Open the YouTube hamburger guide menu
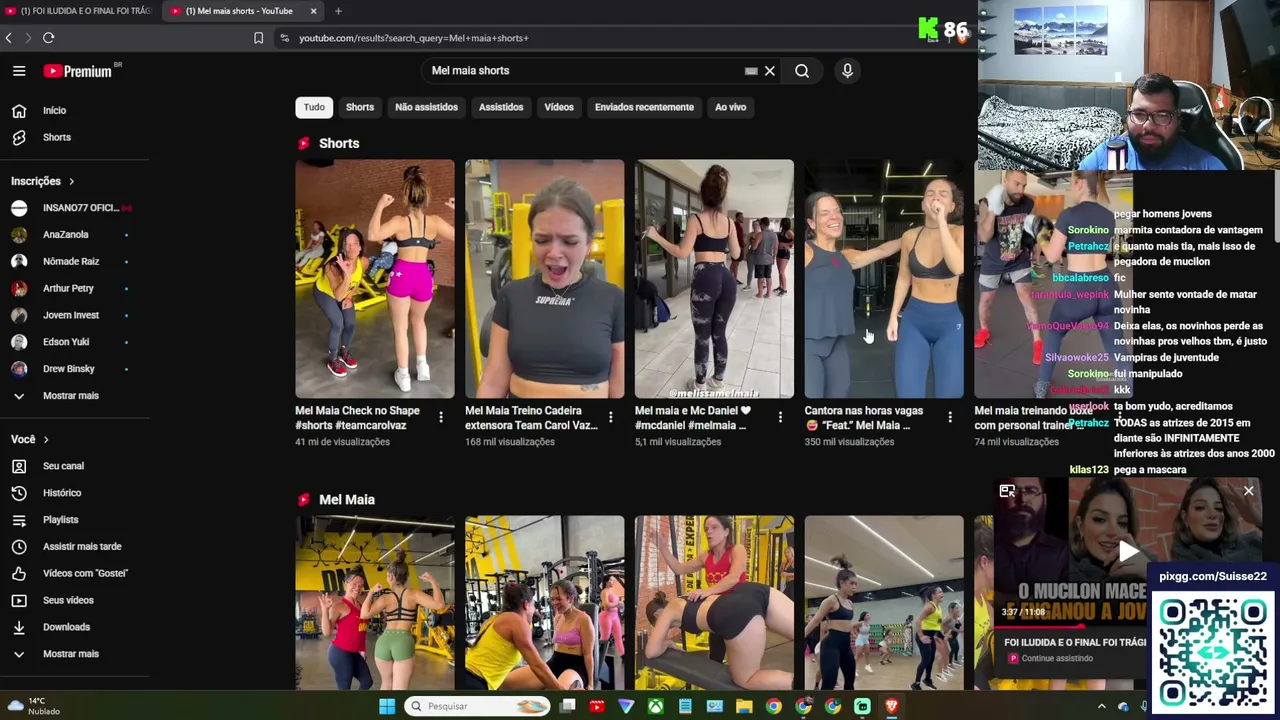 pyautogui.click(x=19, y=71)
